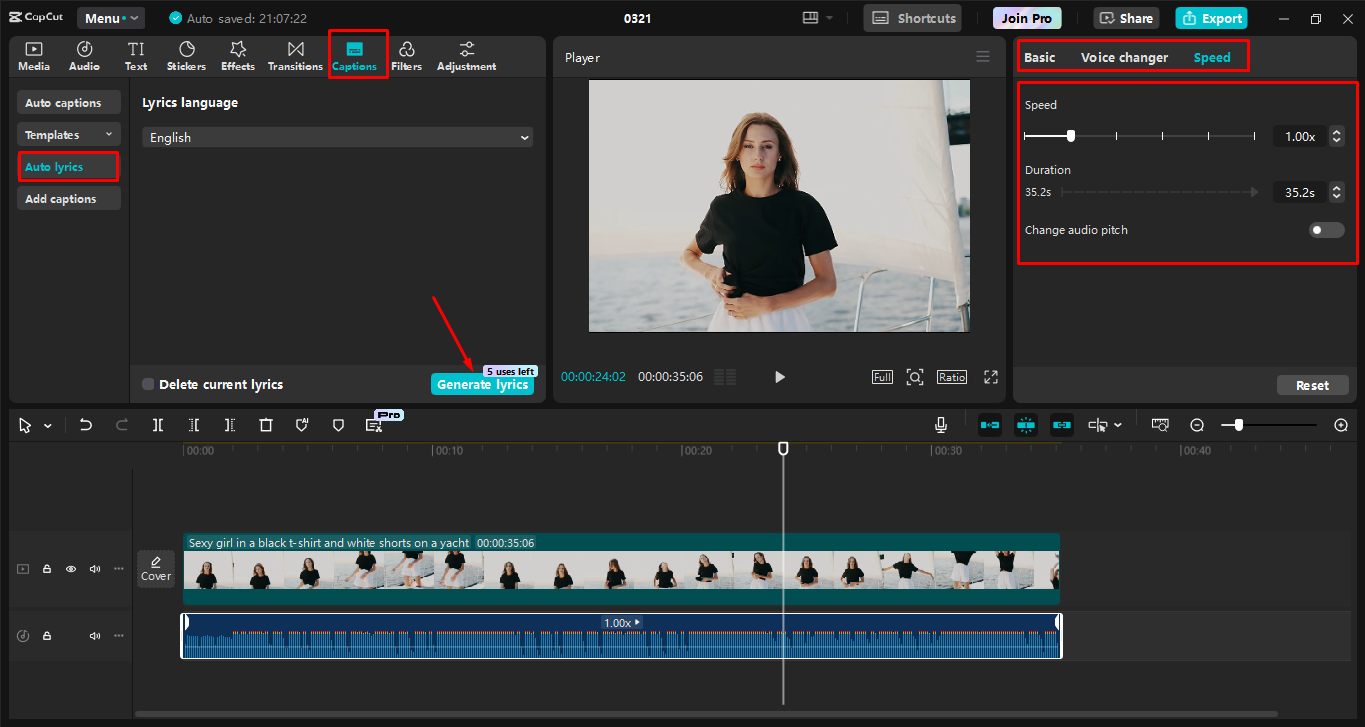Switch to the Voice changer tab

(1124, 57)
